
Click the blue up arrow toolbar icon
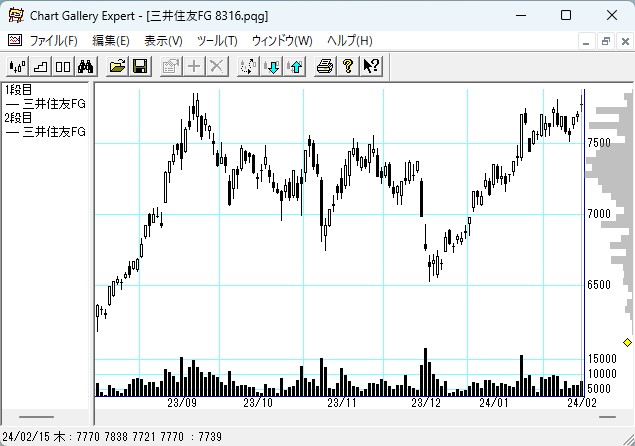pyautogui.click(x=295, y=66)
